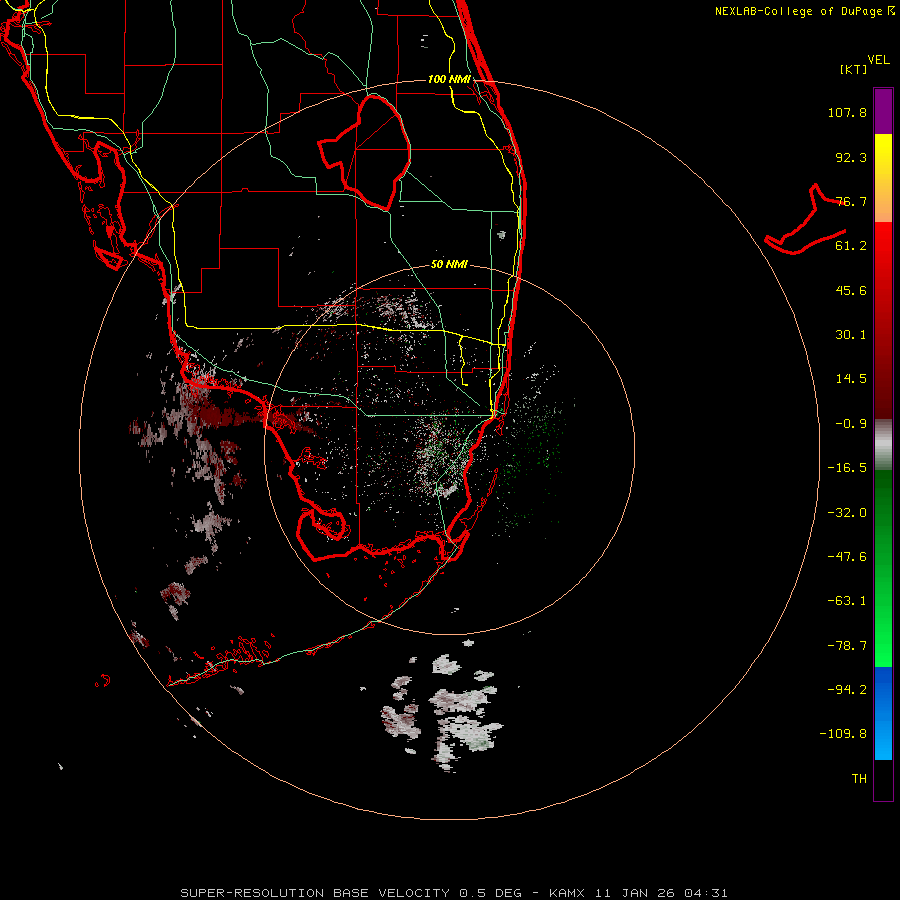
Task: Click the Grand Bahama island outline
Action: (x=805, y=220)
